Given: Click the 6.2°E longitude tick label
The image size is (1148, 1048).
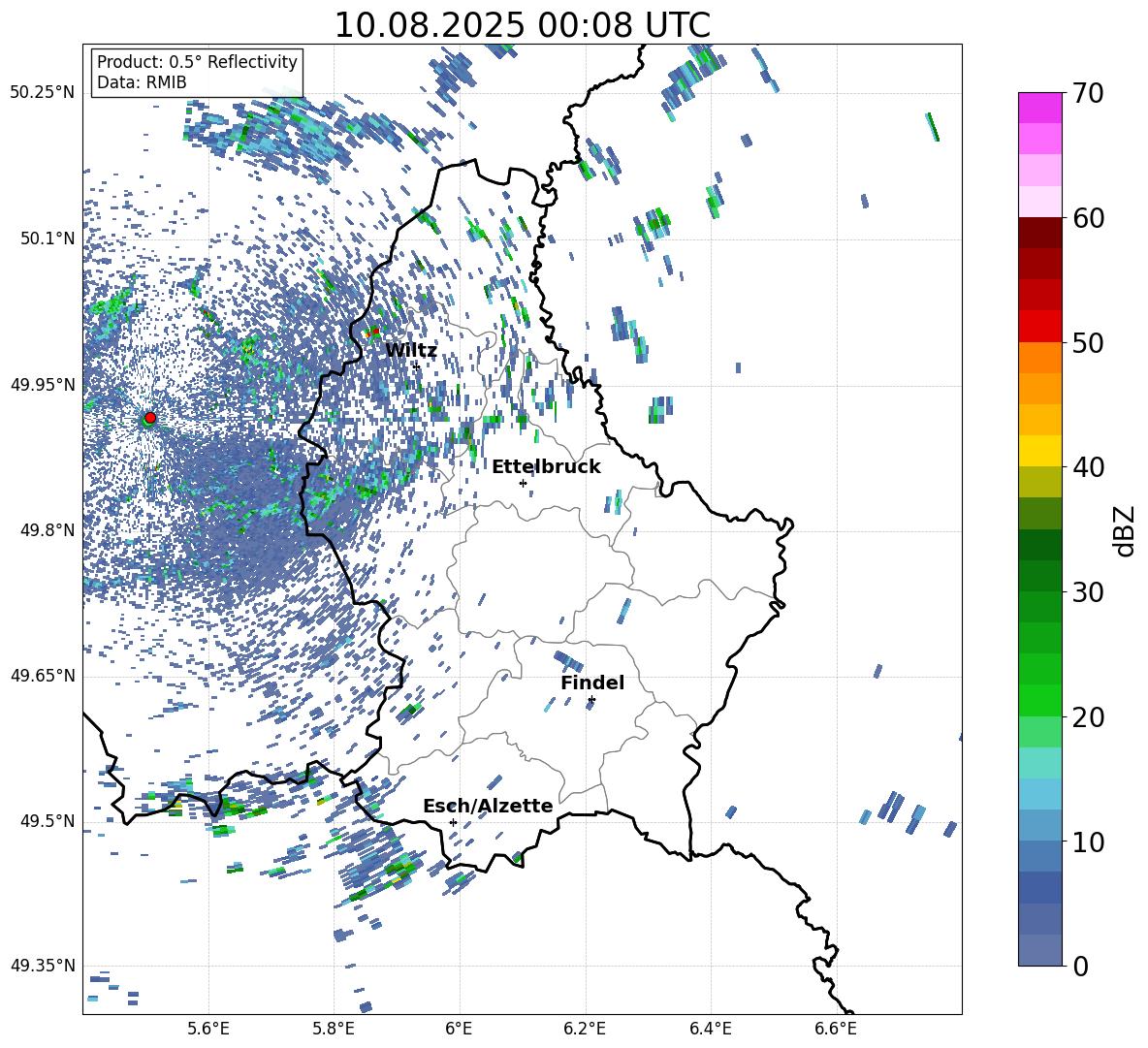Looking at the screenshot, I should tap(585, 1030).
